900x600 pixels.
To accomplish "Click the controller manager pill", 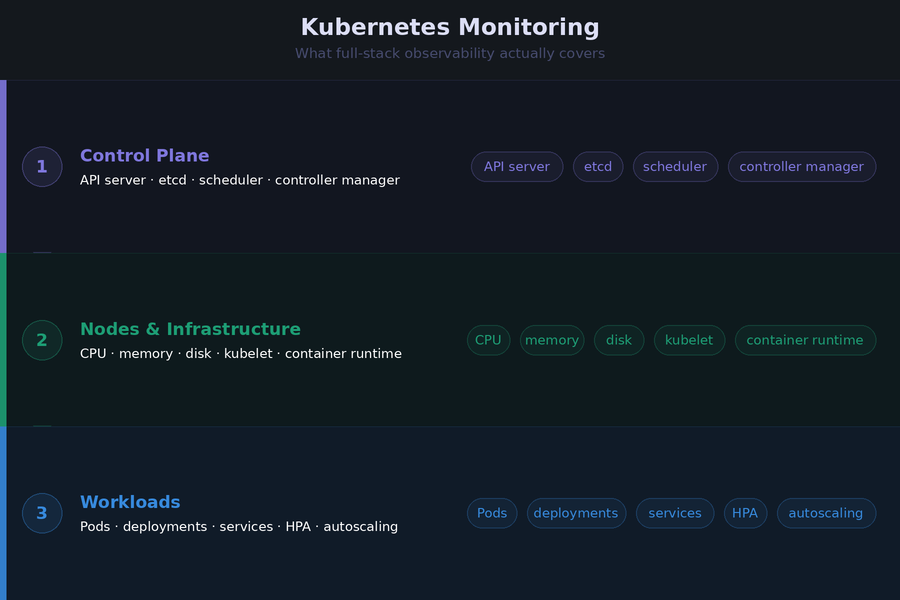I will tap(802, 167).
